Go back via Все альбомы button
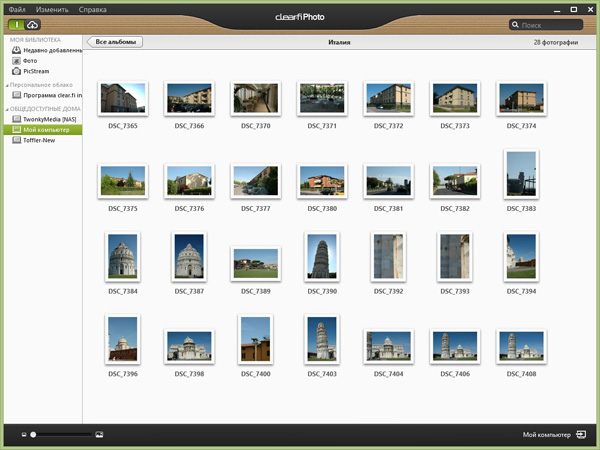The width and height of the screenshot is (600, 450). (116, 43)
